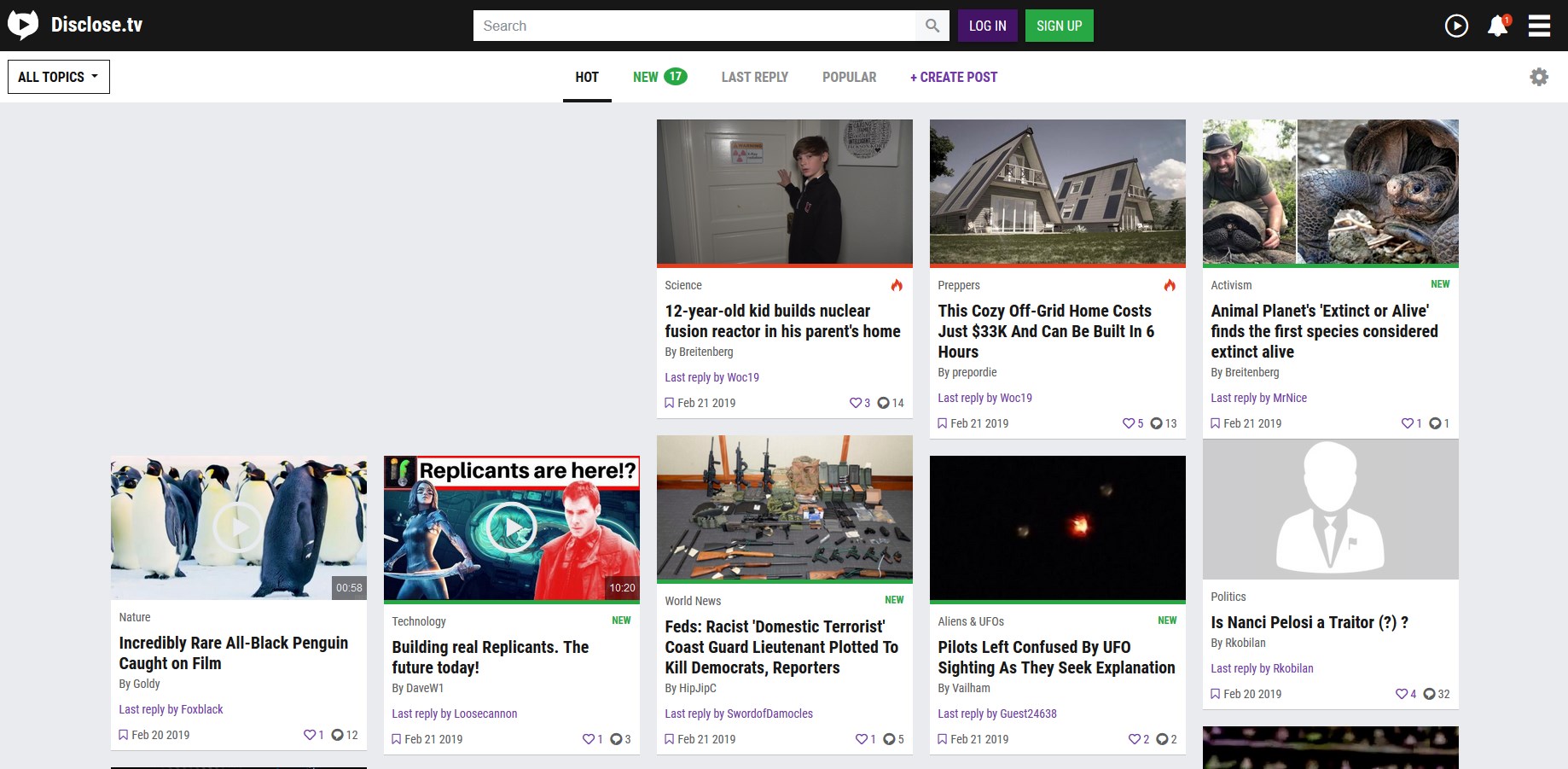
Task: Click comment icon on All-Black Penguin post
Action: pyautogui.click(x=337, y=735)
